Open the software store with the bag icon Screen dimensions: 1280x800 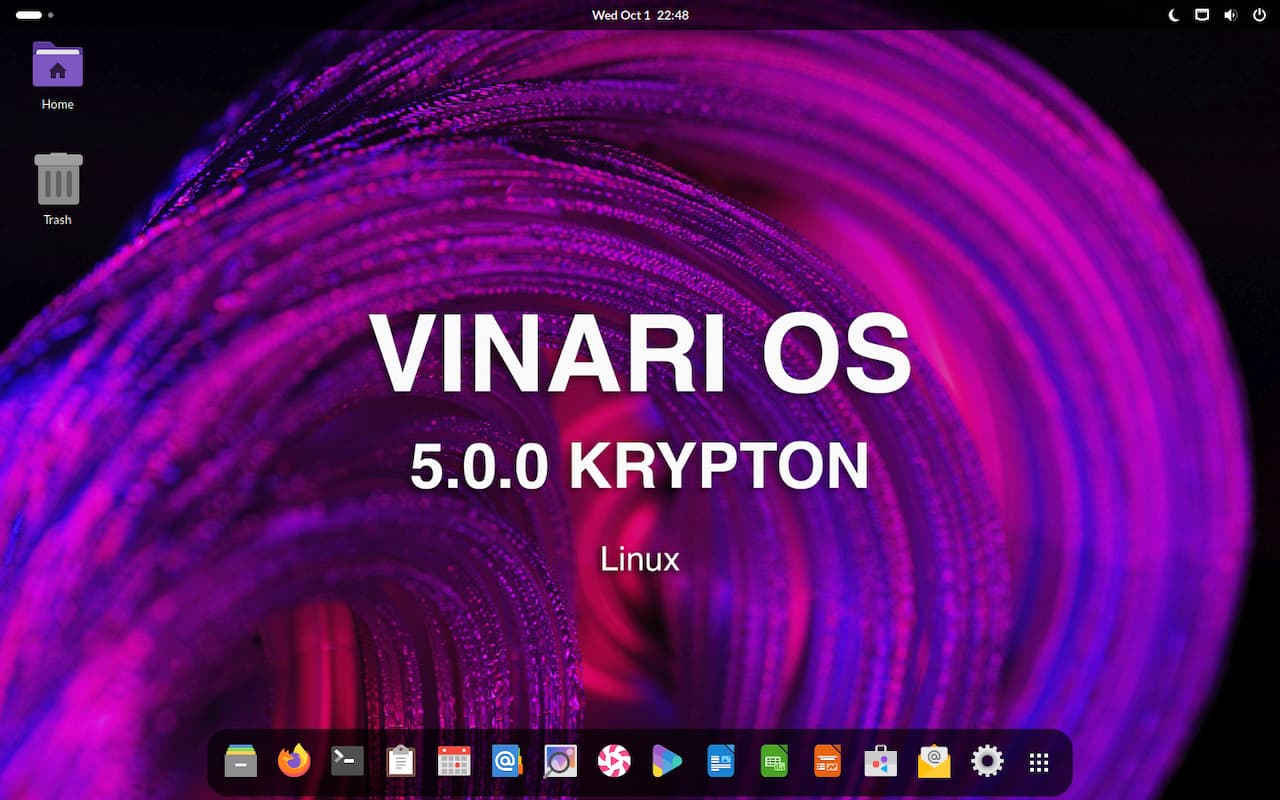pos(880,761)
